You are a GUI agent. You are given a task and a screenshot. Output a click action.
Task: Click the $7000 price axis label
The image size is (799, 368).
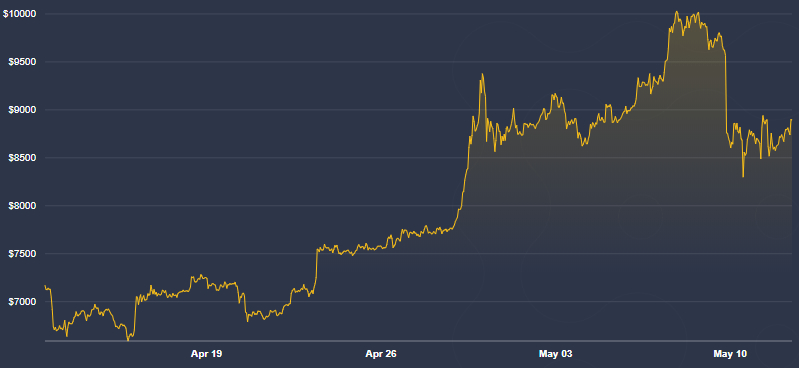(x=21, y=301)
